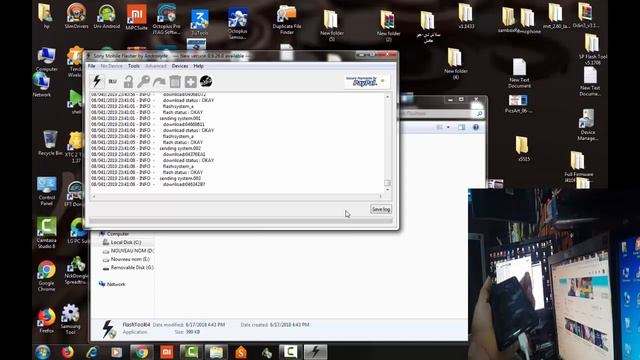Select Computer node in Explorer navigation pane

[x=114, y=234]
